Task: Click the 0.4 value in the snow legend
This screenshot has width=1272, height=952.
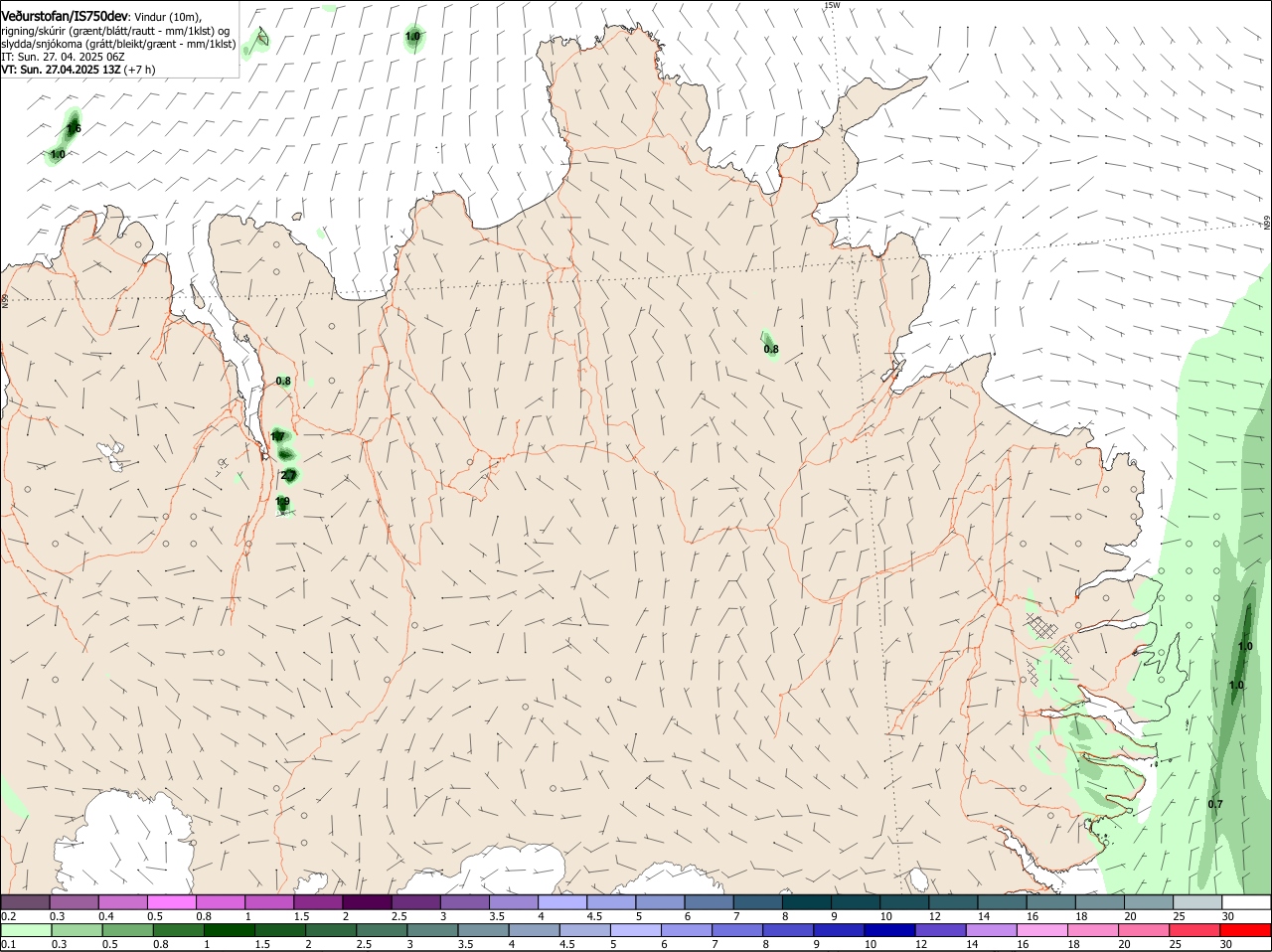Action: click(x=106, y=916)
